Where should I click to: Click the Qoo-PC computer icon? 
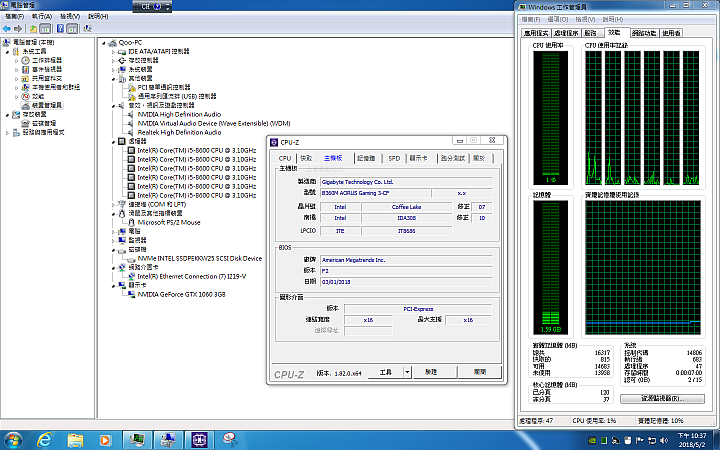pos(112,43)
